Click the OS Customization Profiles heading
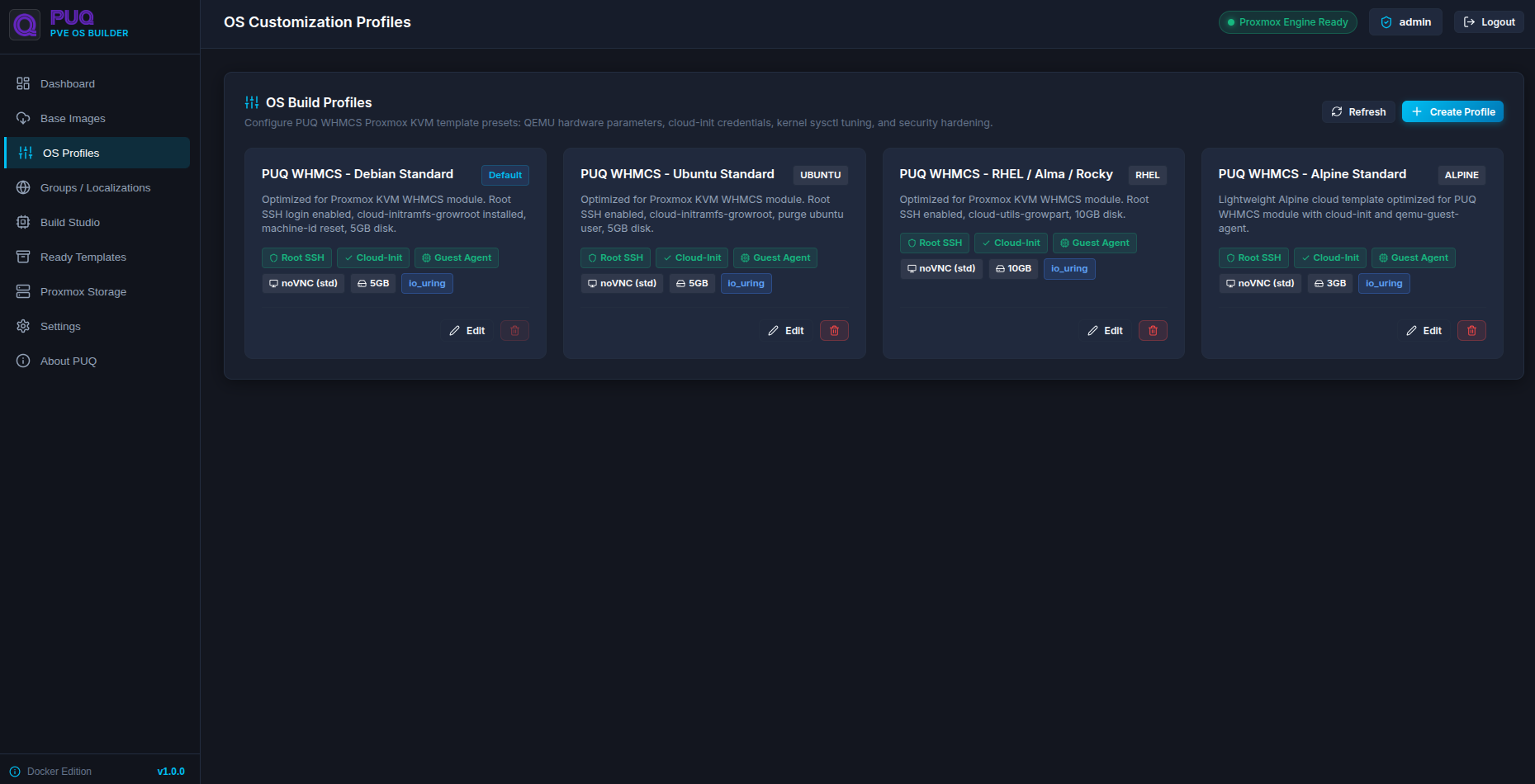This screenshot has height=784, width=1535. (317, 22)
